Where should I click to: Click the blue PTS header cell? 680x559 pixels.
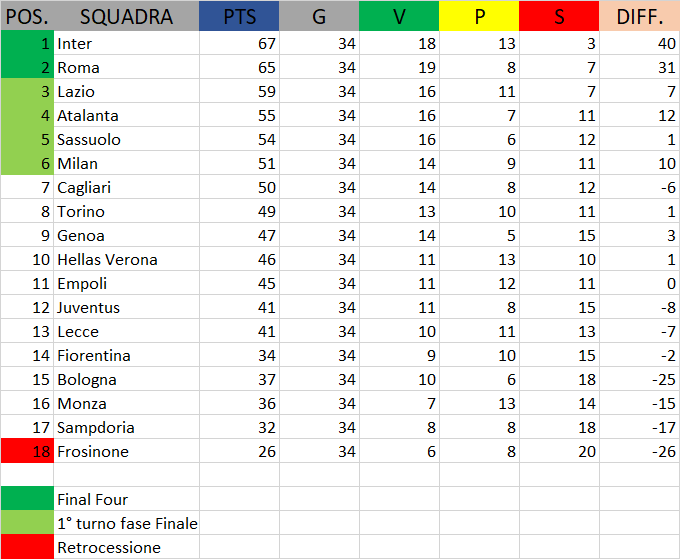pos(239,17)
